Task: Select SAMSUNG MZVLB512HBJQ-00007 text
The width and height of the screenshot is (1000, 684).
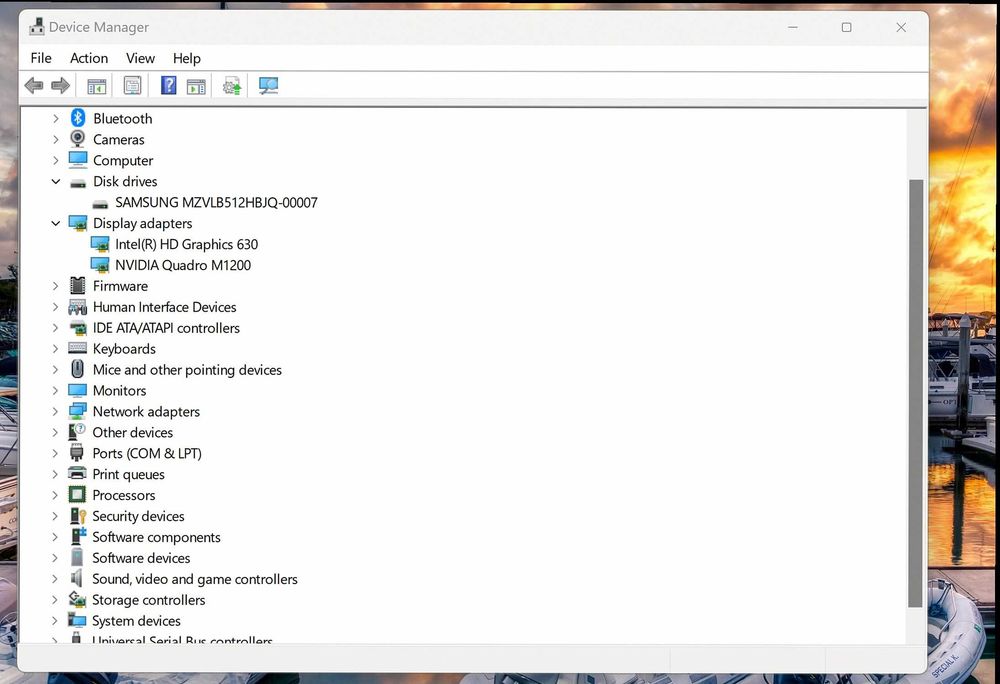Action: pos(216,203)
